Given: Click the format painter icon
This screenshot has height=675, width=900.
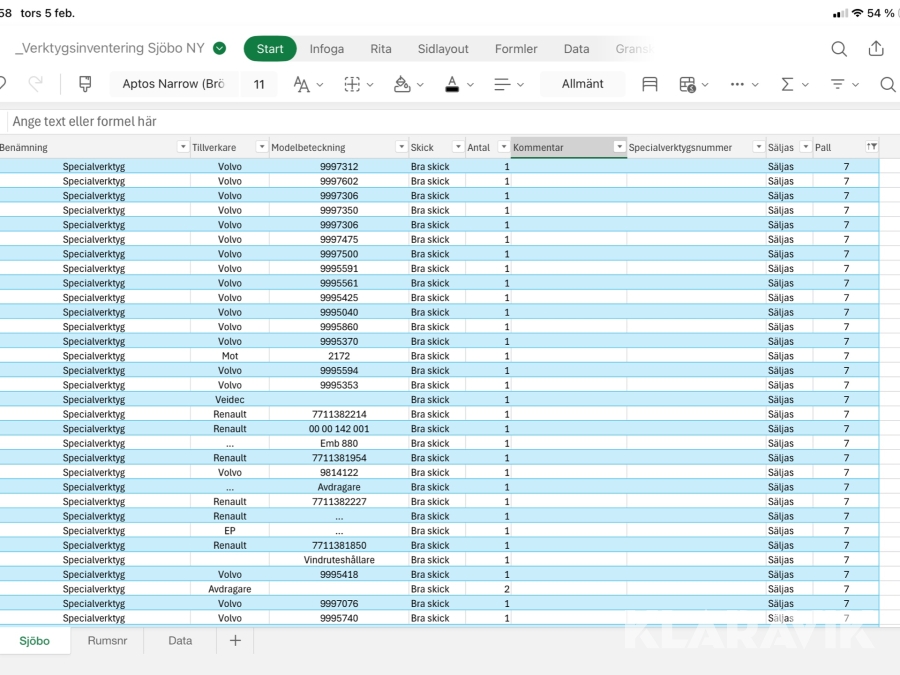Looking at the screenshot, I should coord(85,84).
